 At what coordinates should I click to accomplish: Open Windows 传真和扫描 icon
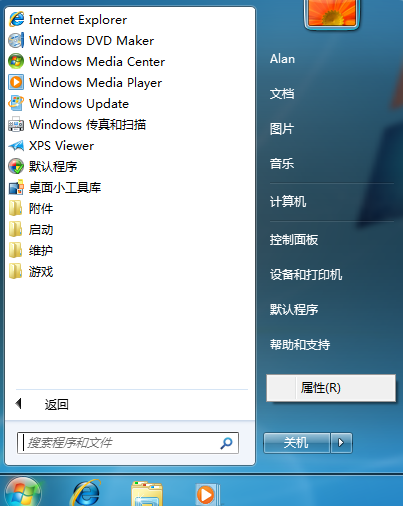(x=16, y=124)
